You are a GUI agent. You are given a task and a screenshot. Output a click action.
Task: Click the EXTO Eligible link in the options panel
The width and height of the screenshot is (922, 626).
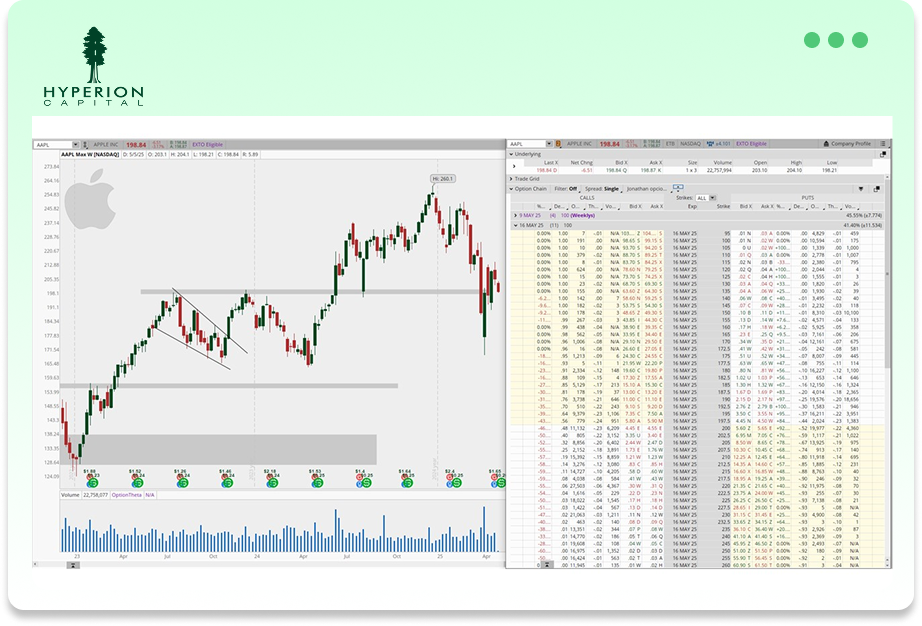click(x=751, y=144)
